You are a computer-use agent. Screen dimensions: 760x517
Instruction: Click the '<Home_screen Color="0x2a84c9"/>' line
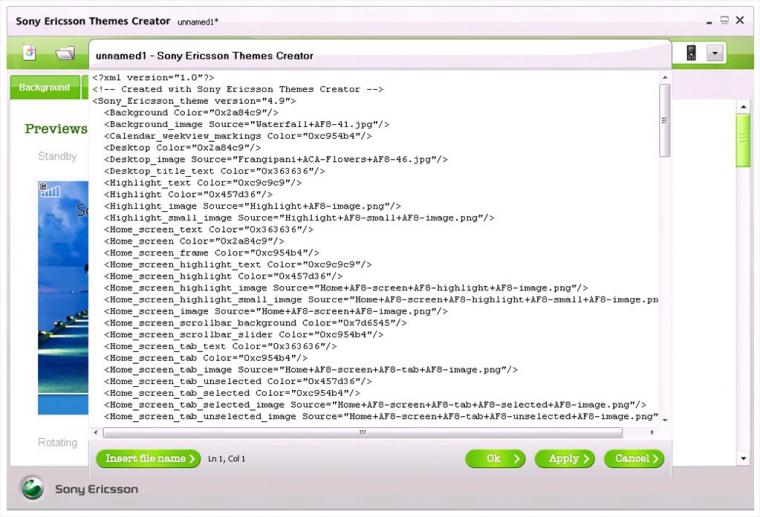(194, 241)
